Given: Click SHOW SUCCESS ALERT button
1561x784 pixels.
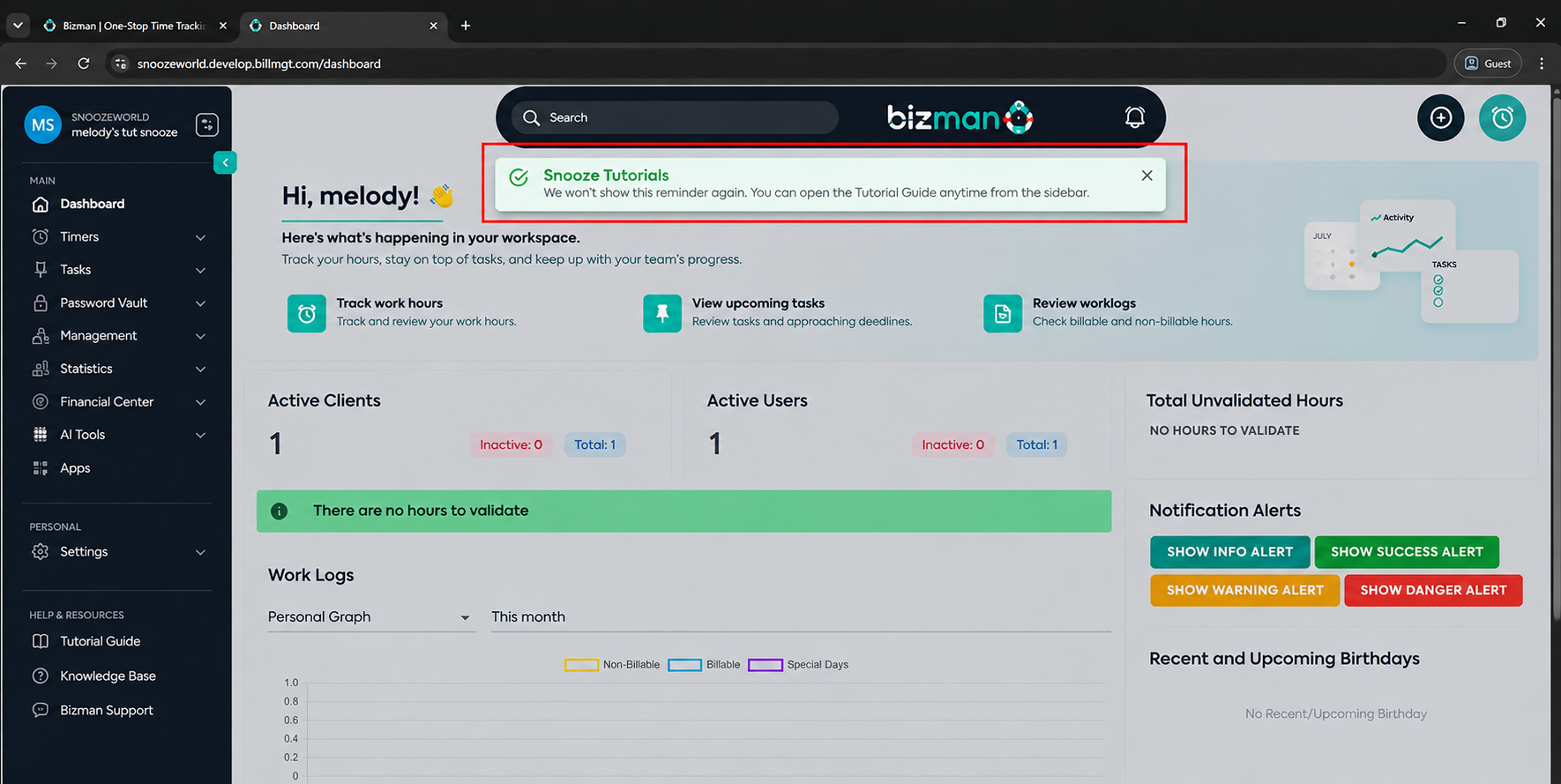Looking at the screenshot, I should [1407, 552].
